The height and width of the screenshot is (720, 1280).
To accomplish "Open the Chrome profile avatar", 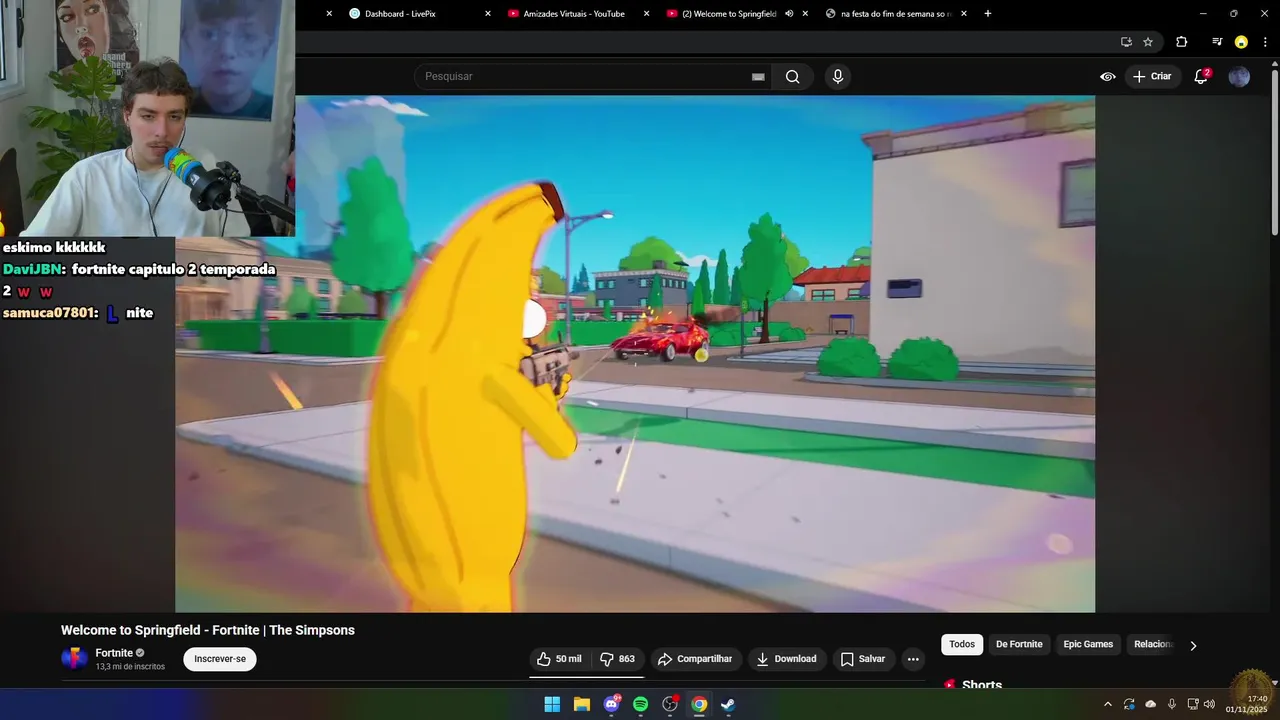I will [x=1241, y=42].
